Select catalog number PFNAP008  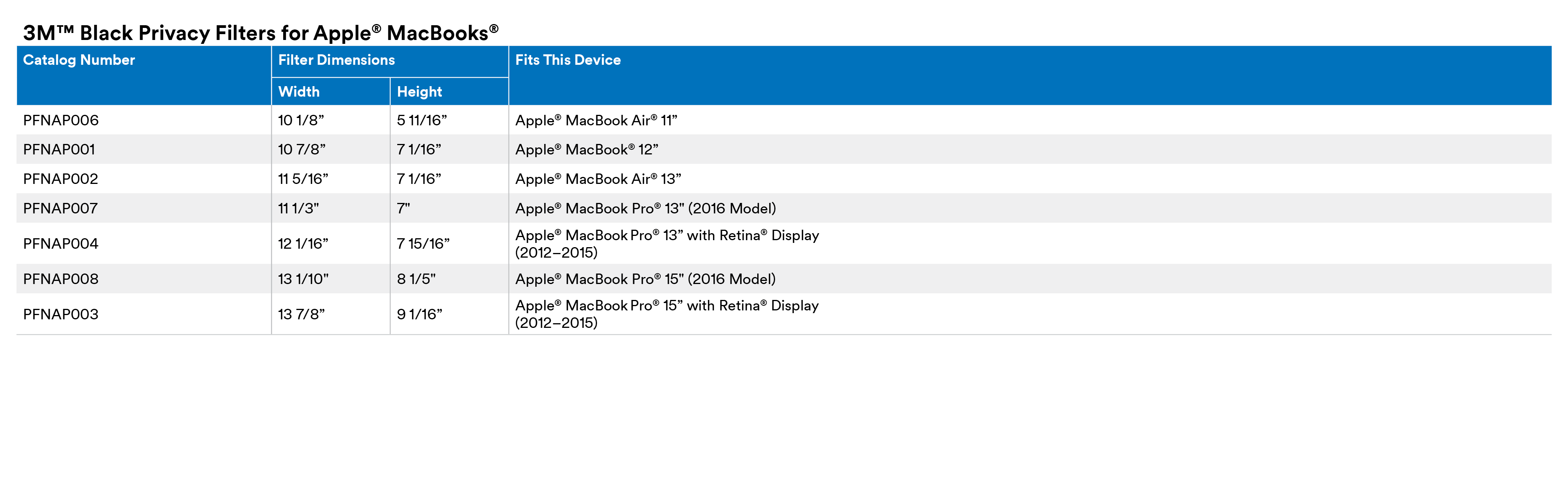click(60, 279)
